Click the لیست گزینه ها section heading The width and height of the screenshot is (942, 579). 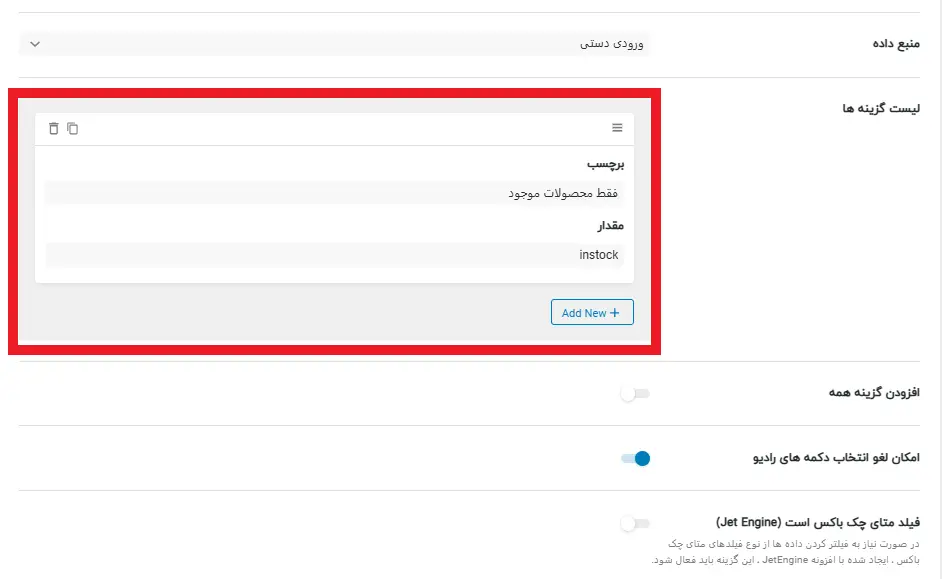pos(880,107)
